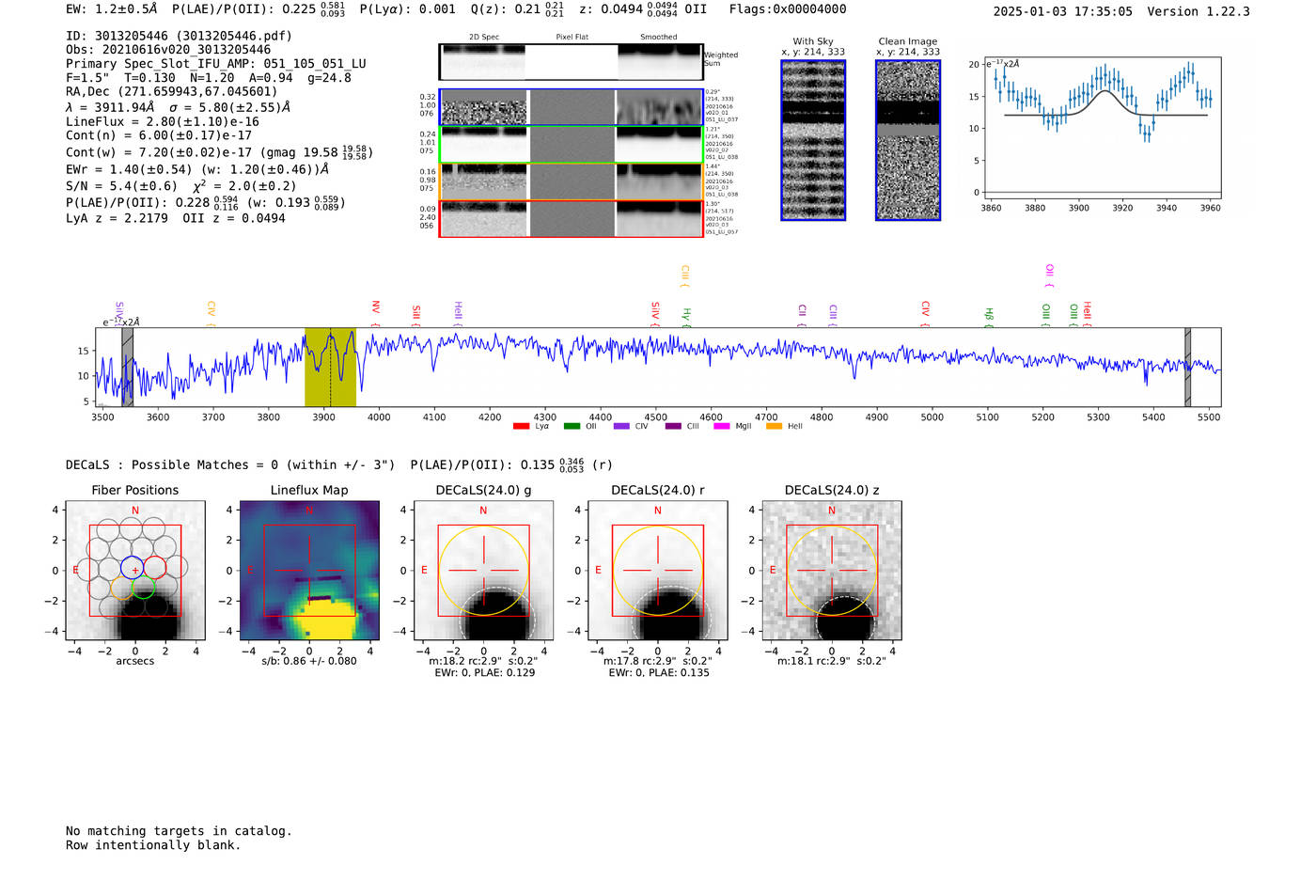This screenshot has height=896, width=1316.
Task: Click the NV line marker above spectrum
Action: point(375,312)
